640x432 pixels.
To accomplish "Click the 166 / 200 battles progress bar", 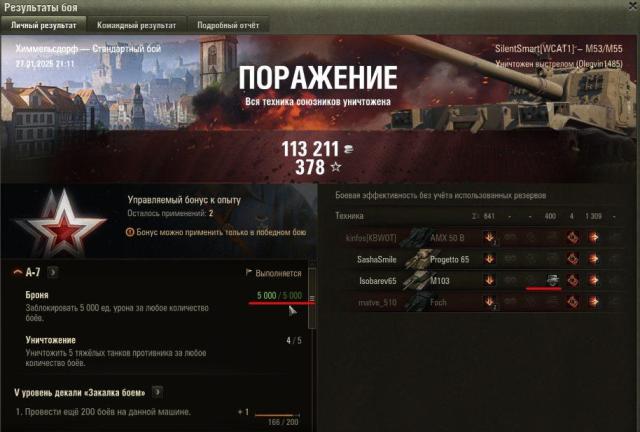I will click(277, 415).
